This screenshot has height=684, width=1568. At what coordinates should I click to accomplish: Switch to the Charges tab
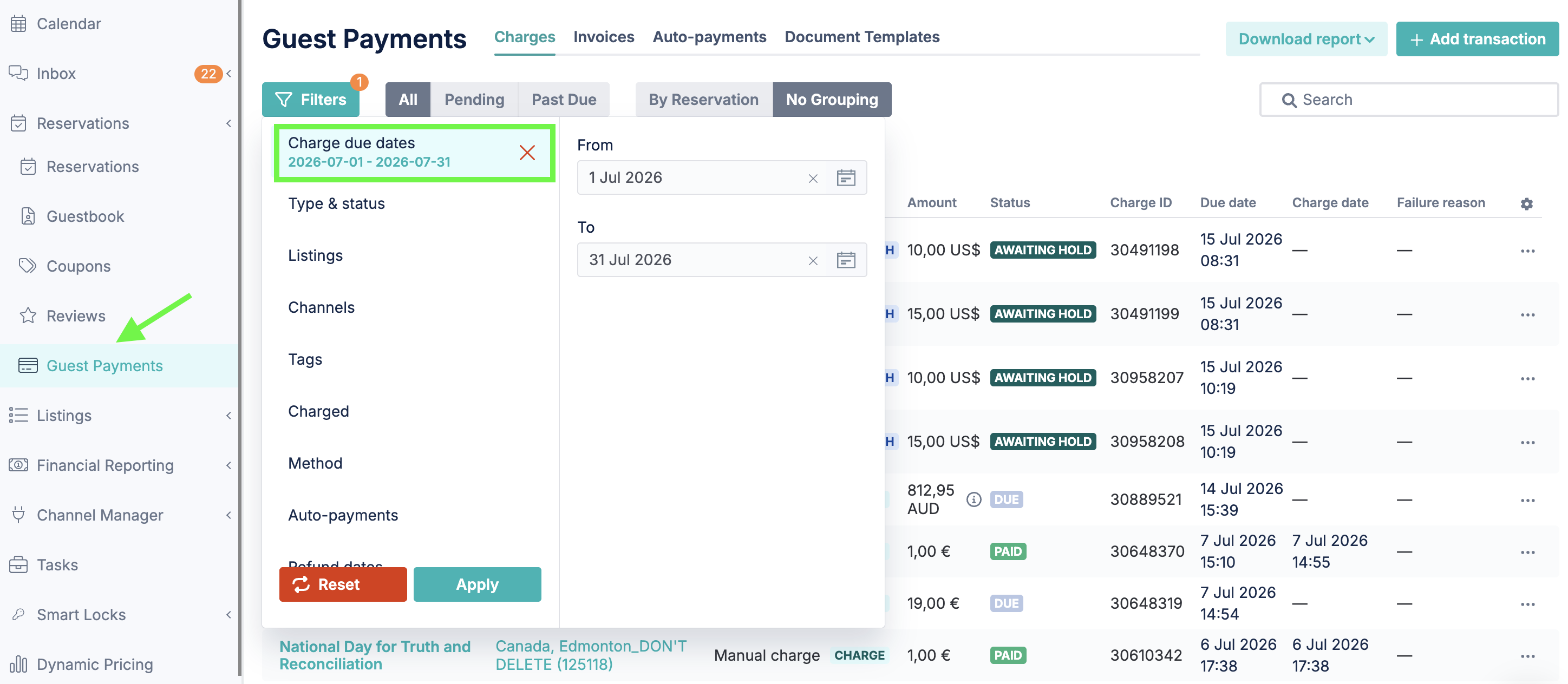524,37
